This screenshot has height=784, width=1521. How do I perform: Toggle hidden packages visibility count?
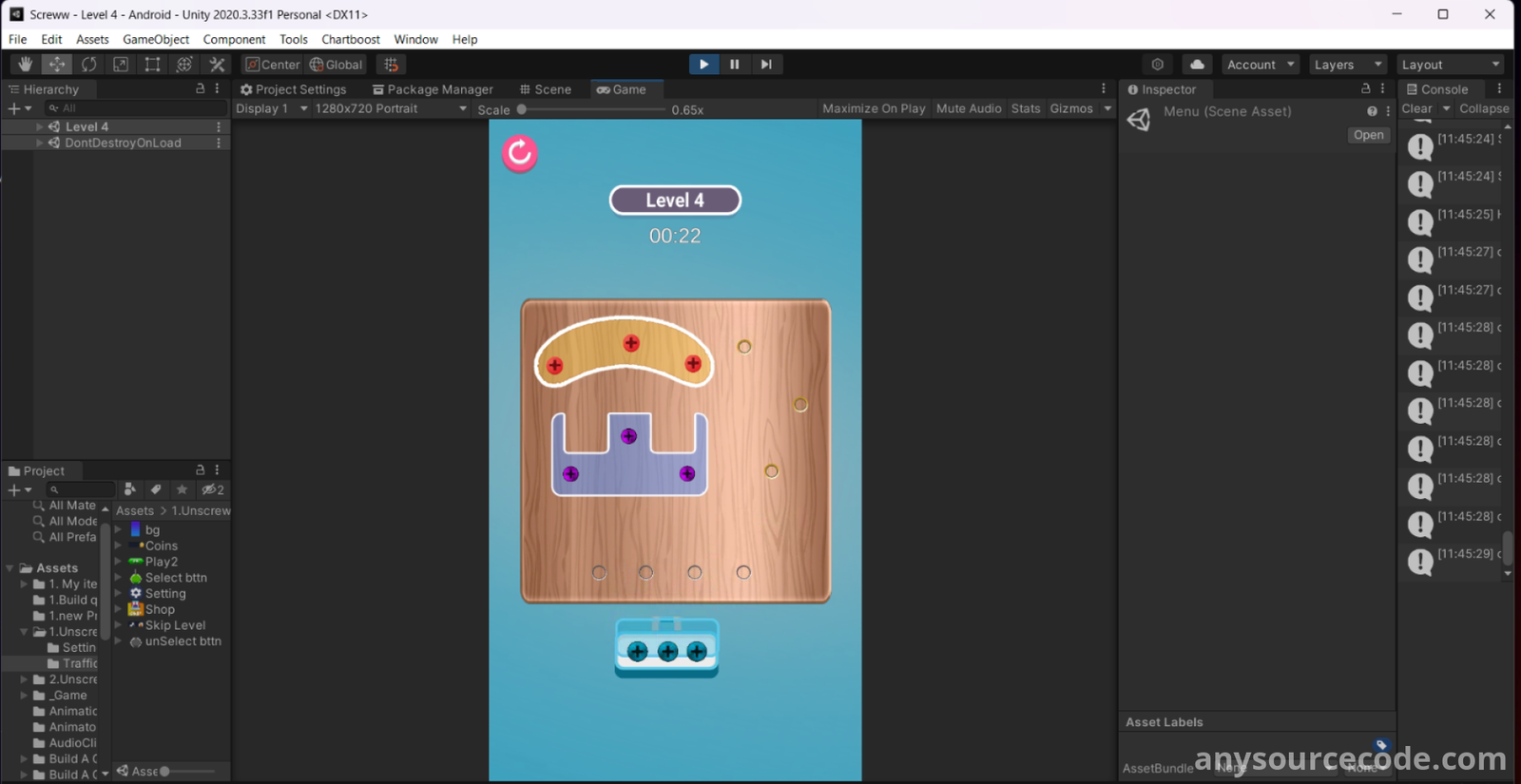coord(213,489)
